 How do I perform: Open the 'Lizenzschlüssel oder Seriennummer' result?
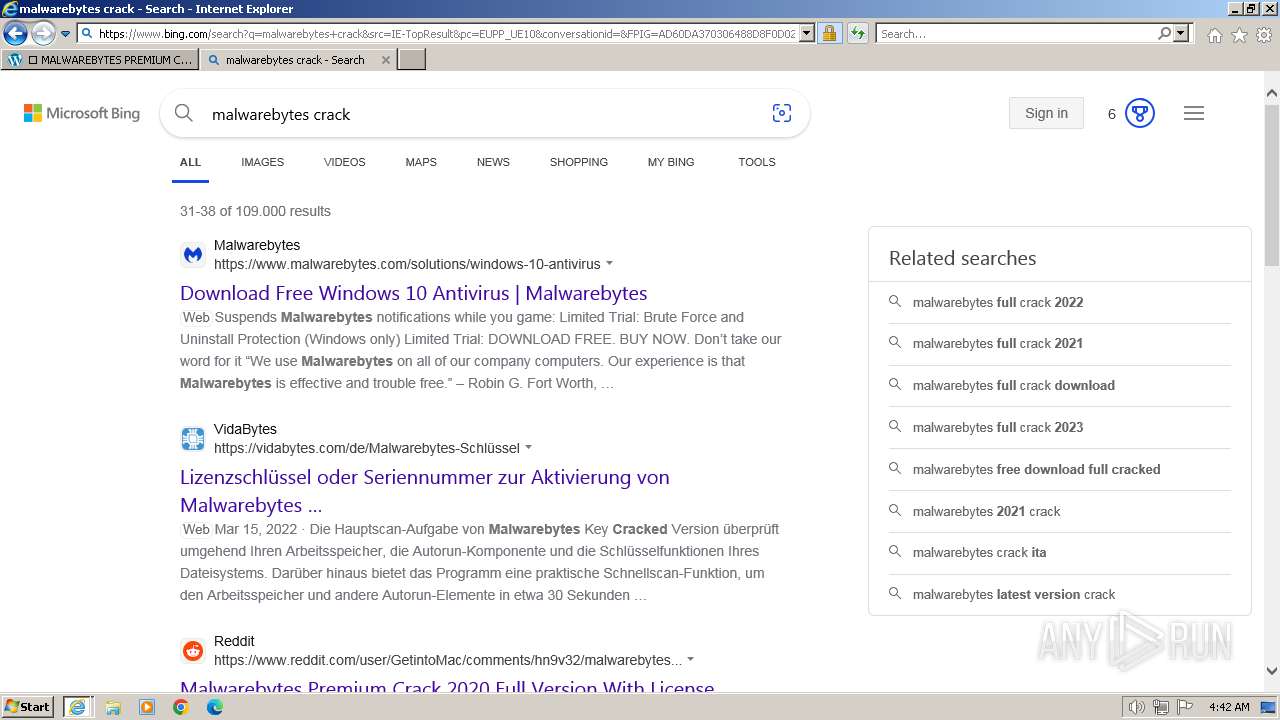425,491
